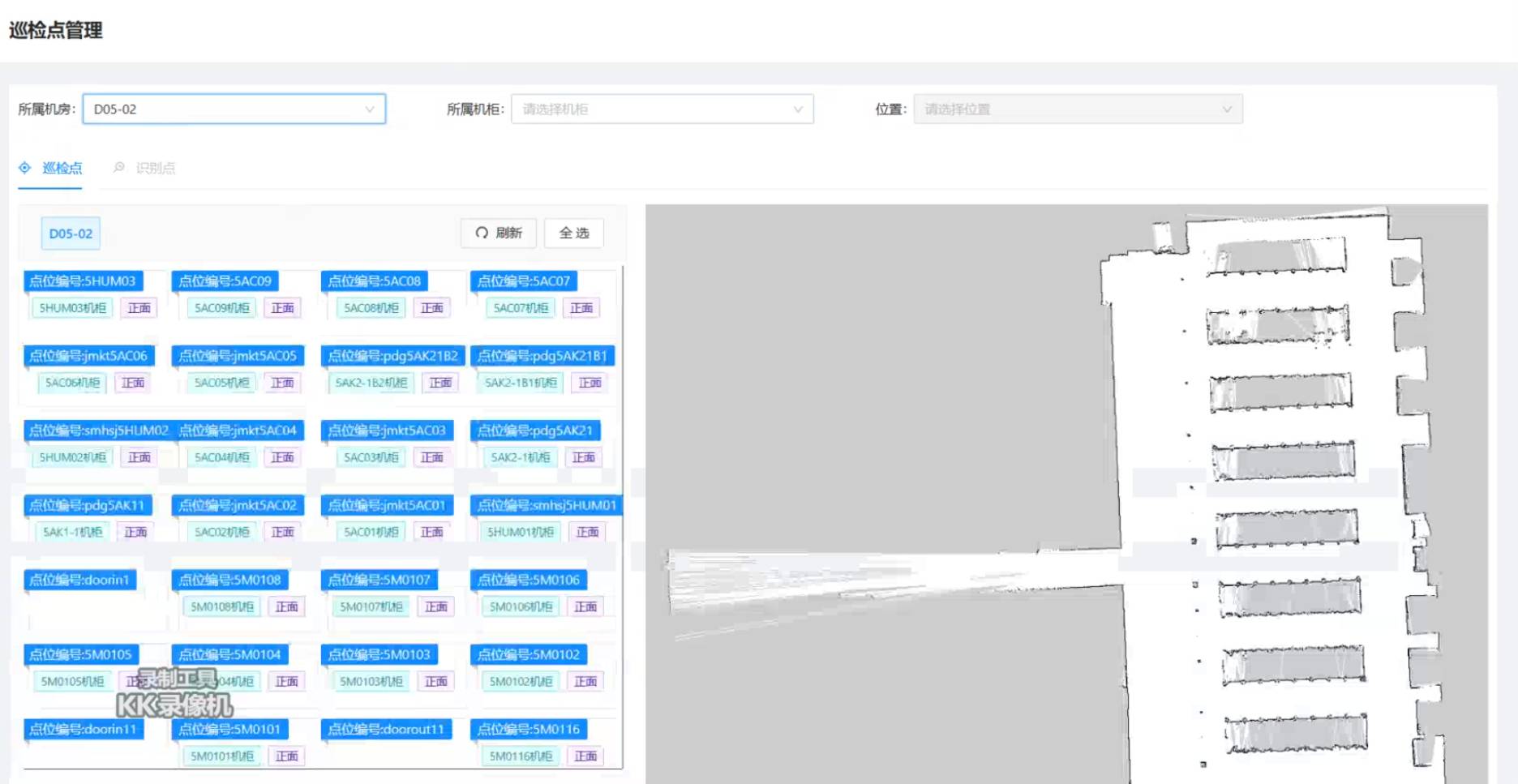Select point label smhsj5HUM01
Image resolution: width=1518 pixels, height=784 pixels.
[546, 505]
